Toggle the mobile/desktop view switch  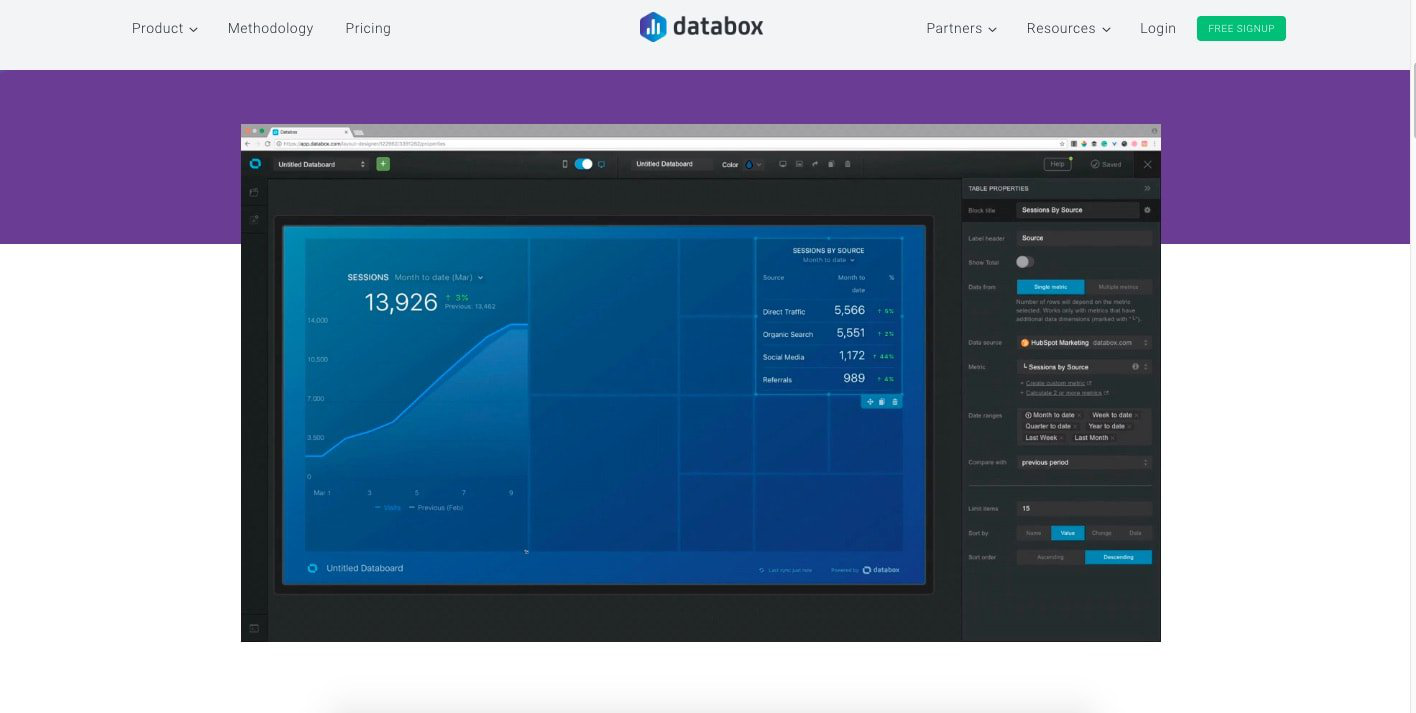pyautogui.click(x=583, y=164)
